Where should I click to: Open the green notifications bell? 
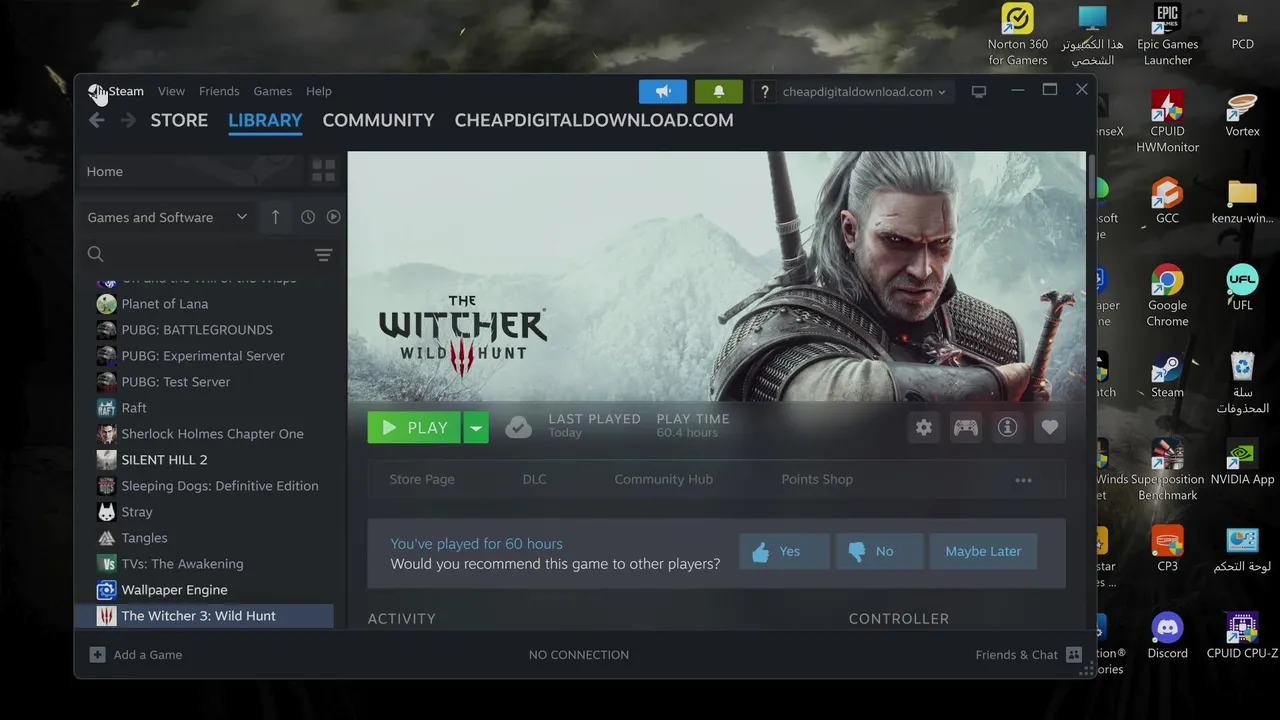(718, 91)
